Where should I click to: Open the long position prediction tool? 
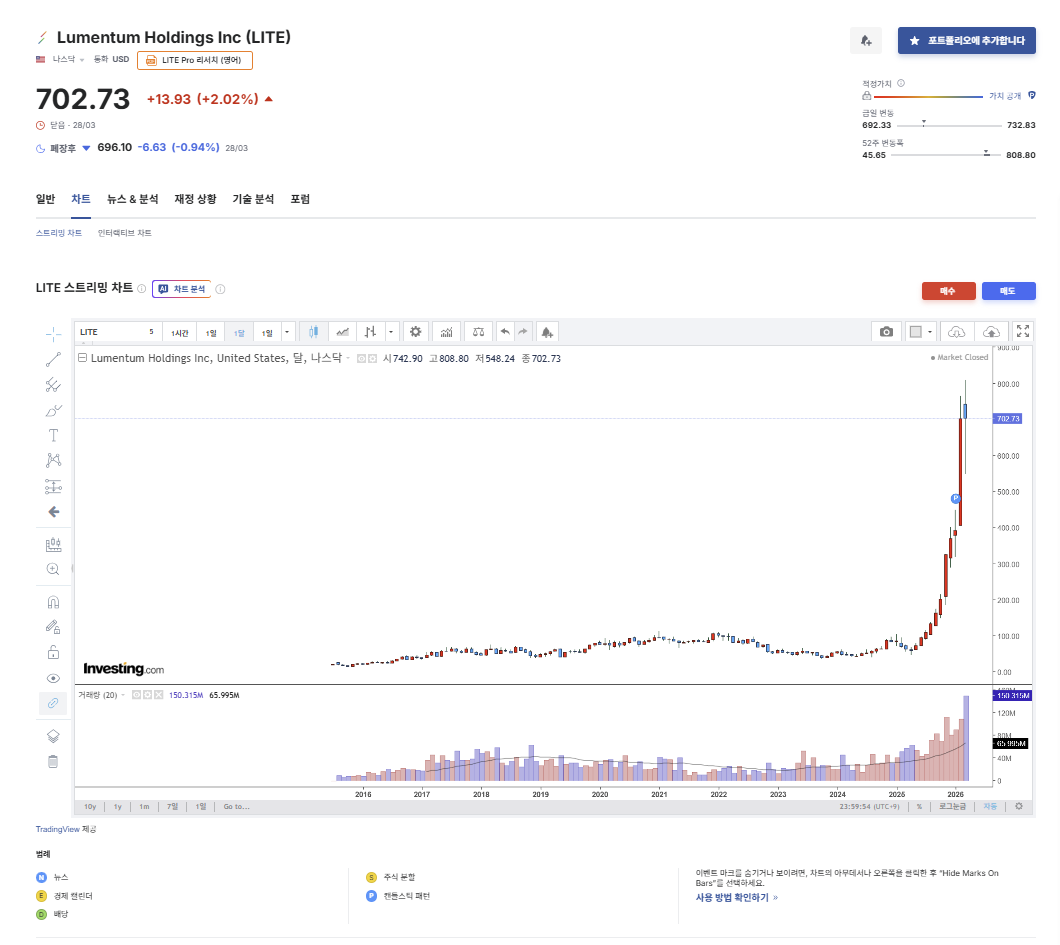click(x=53, y=486)
